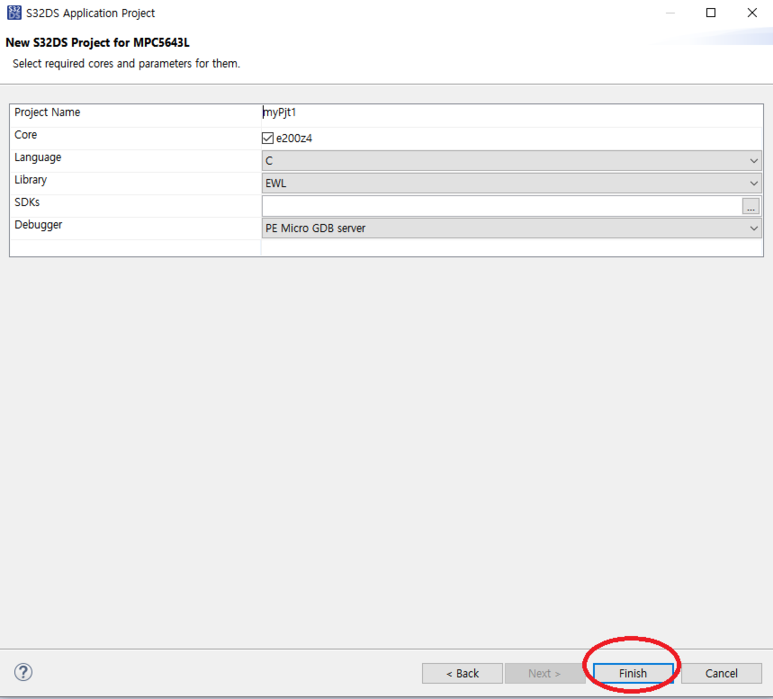Screen dimensions: 773x699
Task: Select the Debugger row label
Action: tap(38, 225)
